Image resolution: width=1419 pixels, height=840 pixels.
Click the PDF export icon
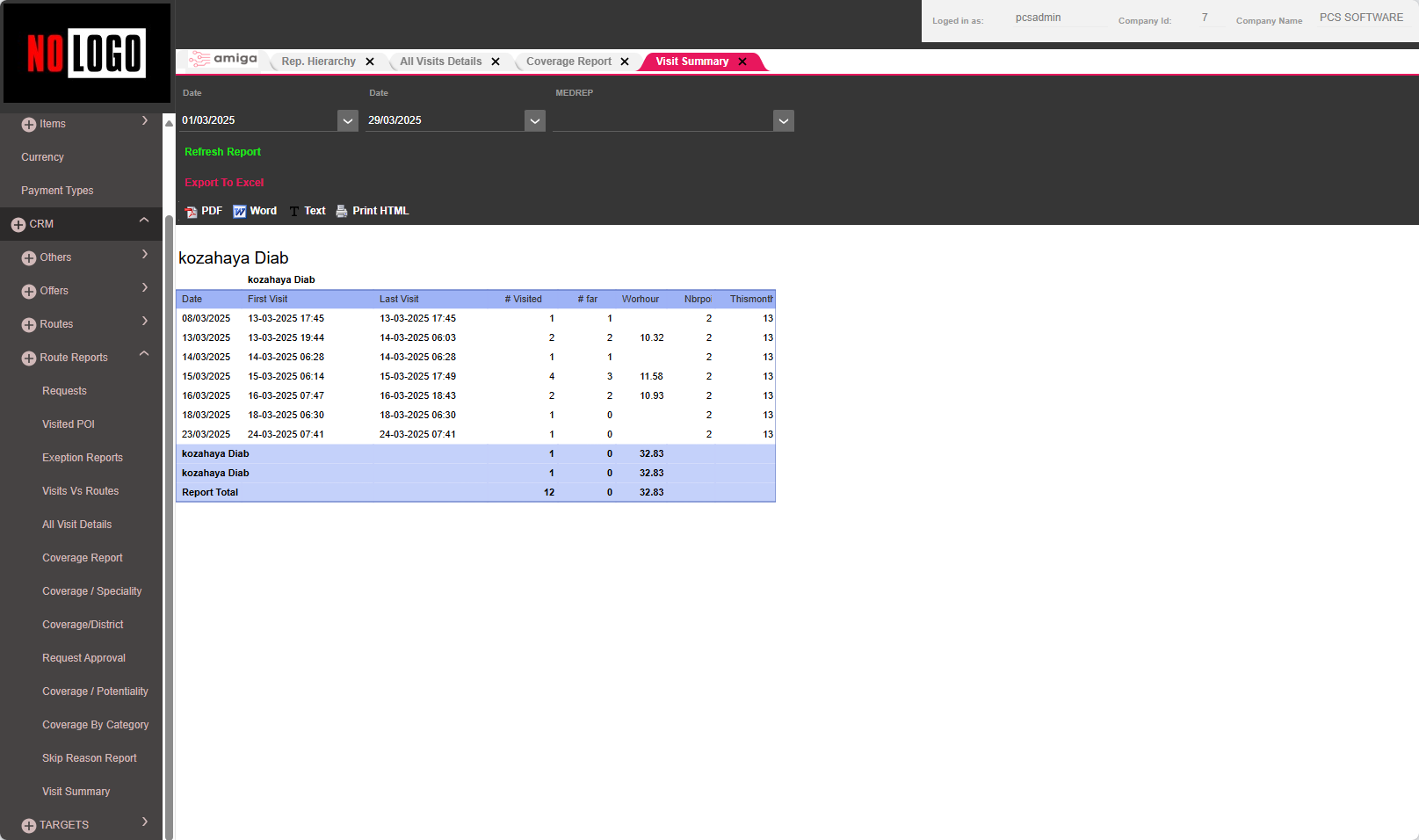point(192,212)
